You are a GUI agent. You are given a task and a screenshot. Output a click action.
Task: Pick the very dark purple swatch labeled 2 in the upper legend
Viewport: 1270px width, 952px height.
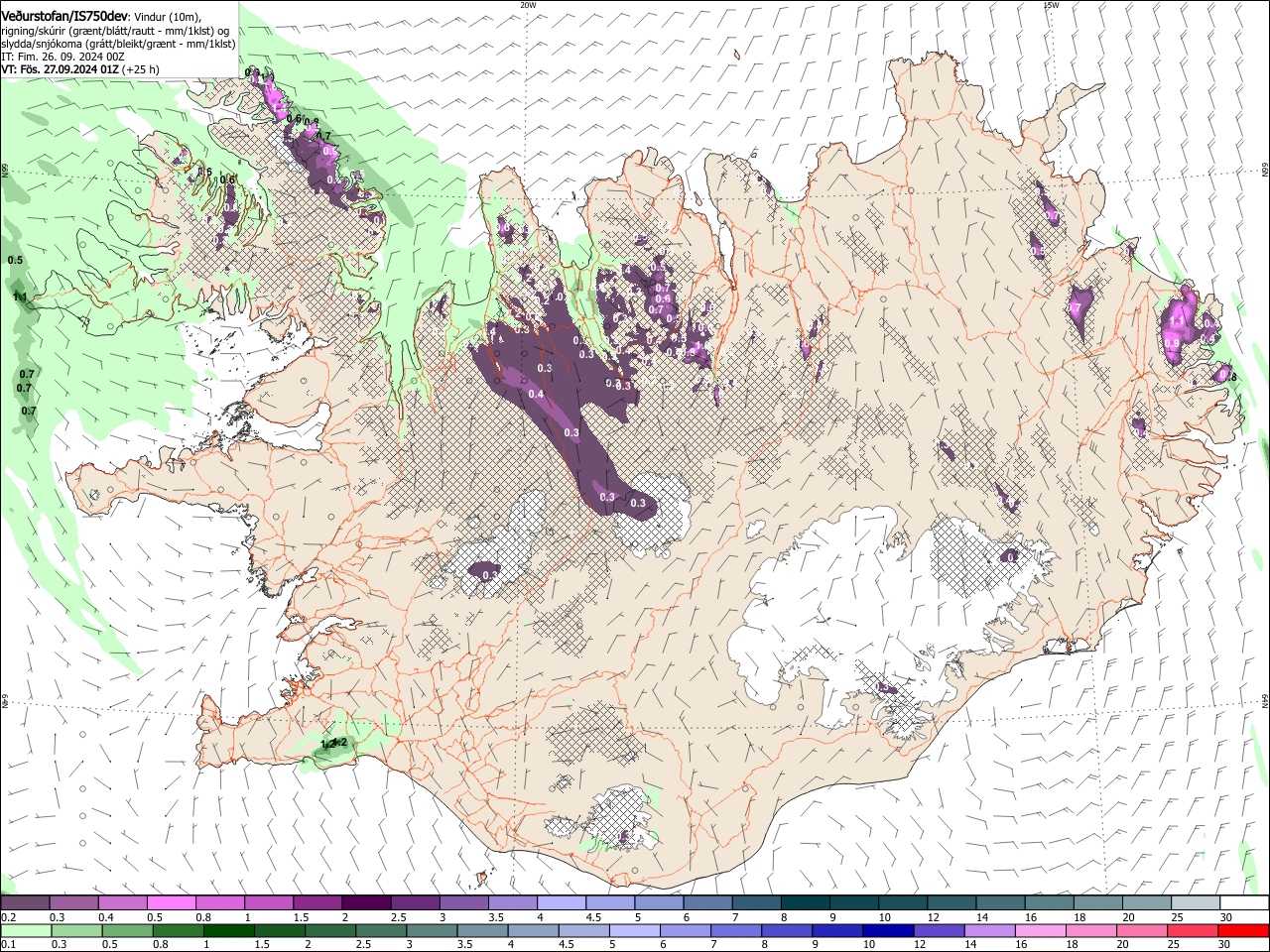point(366,902)
